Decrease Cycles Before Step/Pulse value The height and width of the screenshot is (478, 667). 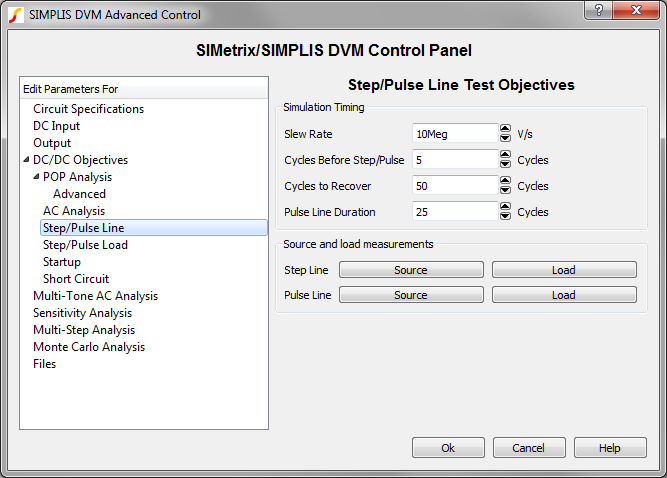pyautogui.click(x=505, y=164)
